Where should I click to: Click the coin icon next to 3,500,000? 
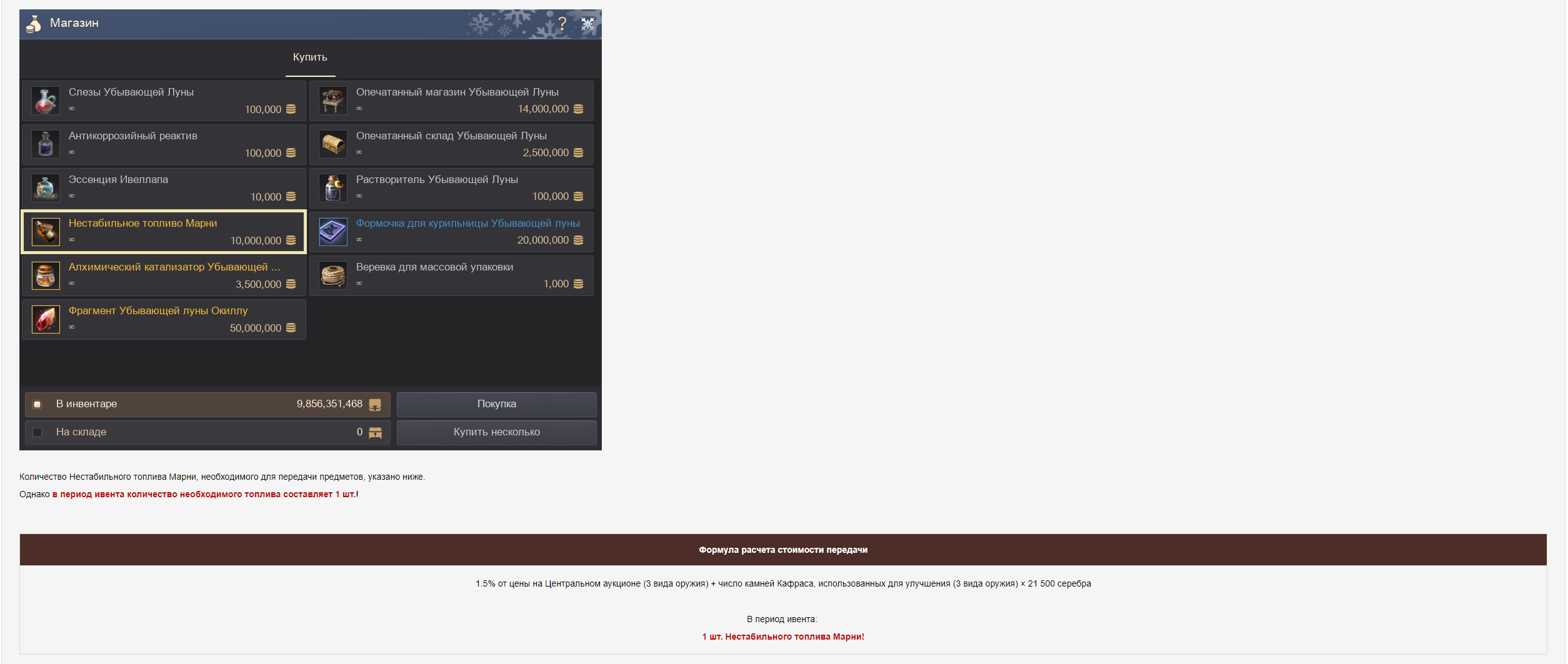point(291,284)
